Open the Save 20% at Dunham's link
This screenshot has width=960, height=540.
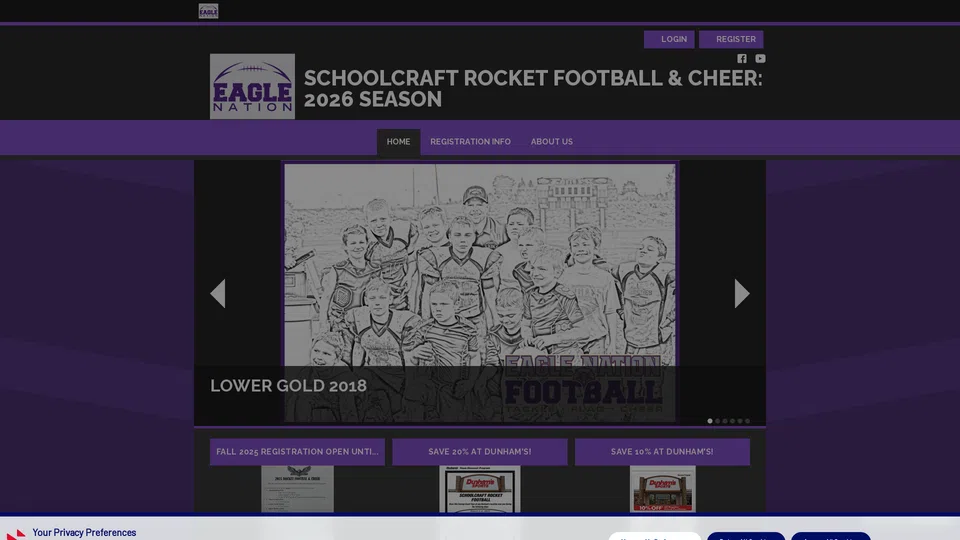coord(479,452)
